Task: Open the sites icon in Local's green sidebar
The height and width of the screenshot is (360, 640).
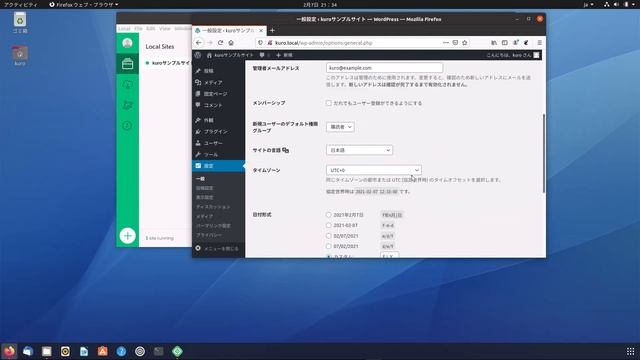Action: tap(127, 64)
